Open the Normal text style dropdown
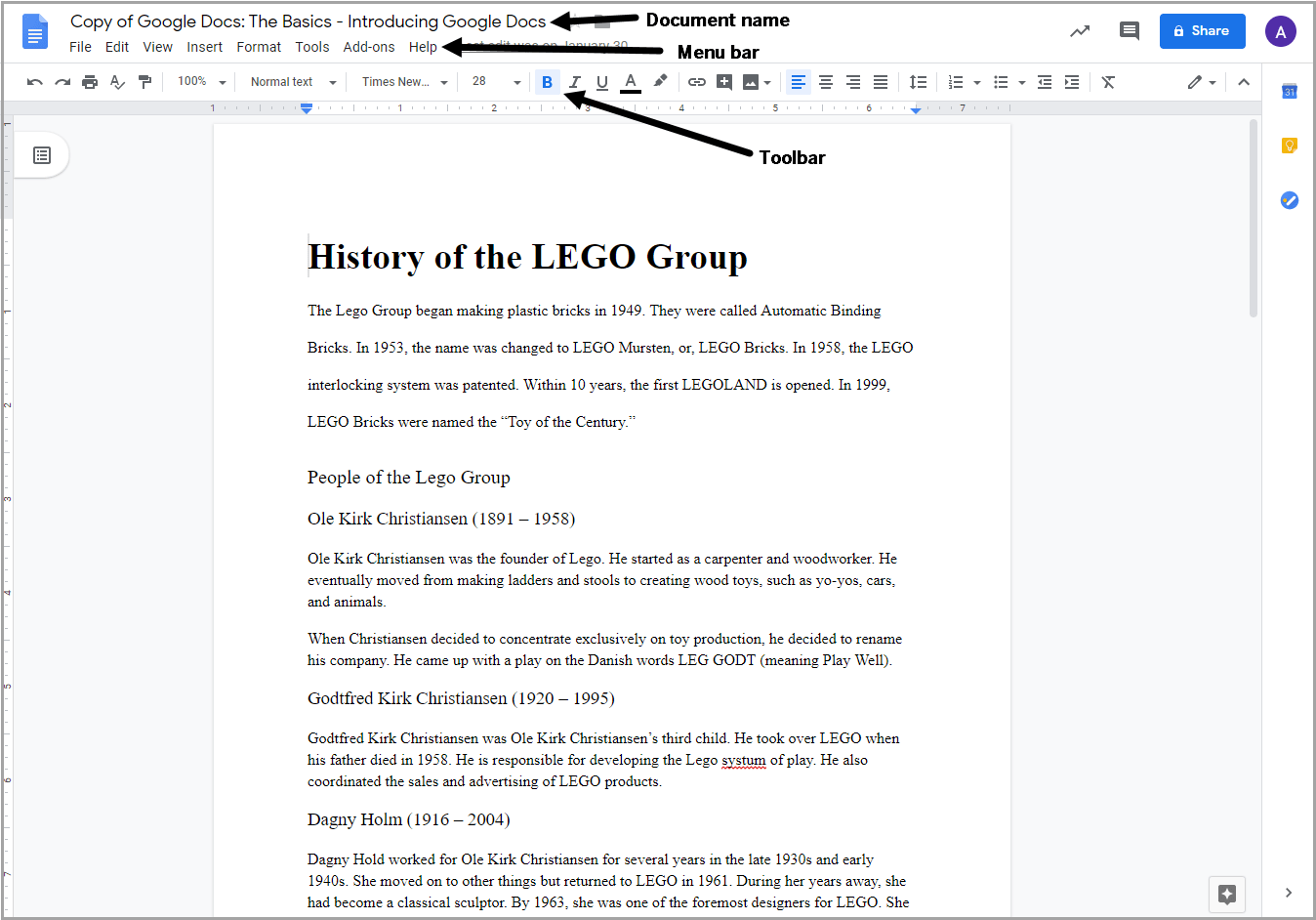 (293, 82)
